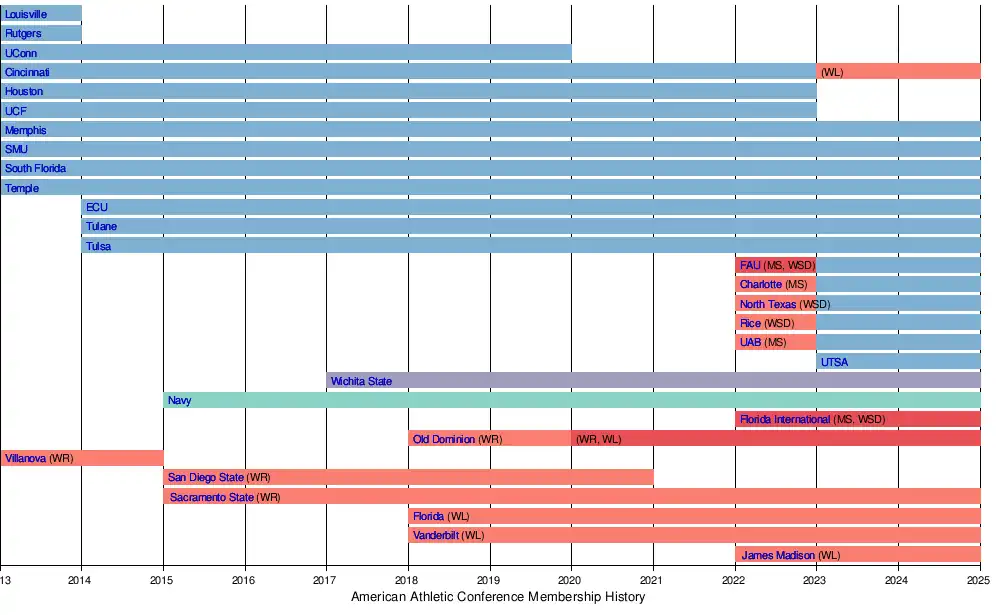
Task: Click the 2014 year label on the axis
Action: (80, 581)
